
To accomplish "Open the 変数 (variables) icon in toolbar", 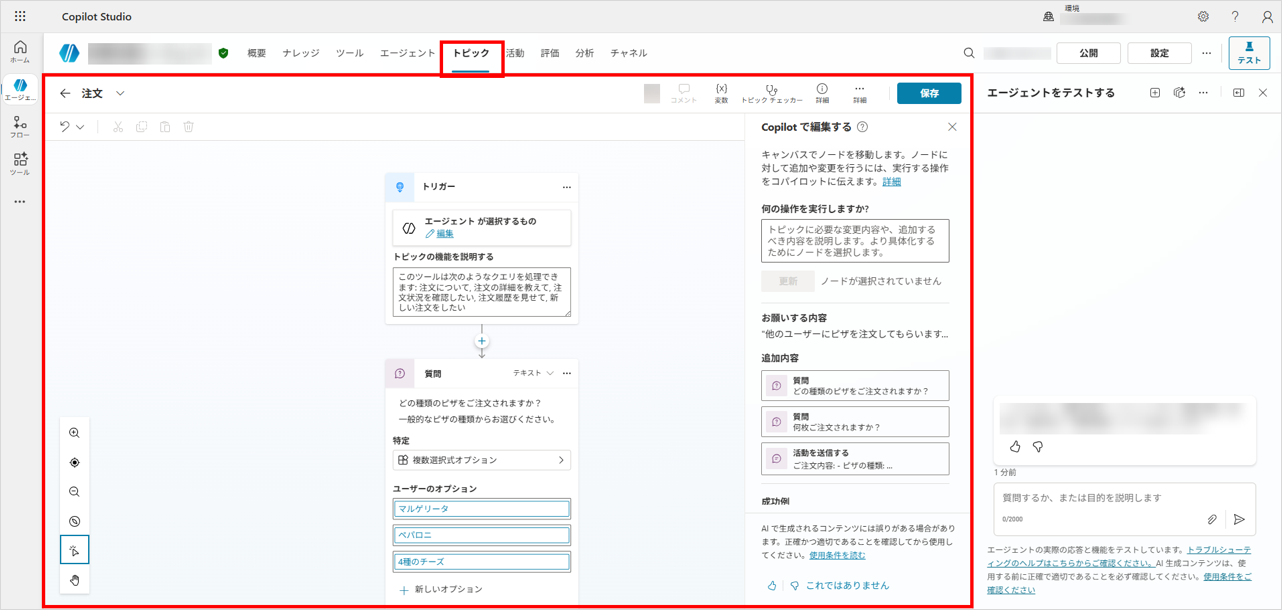I will coord(721,92).
